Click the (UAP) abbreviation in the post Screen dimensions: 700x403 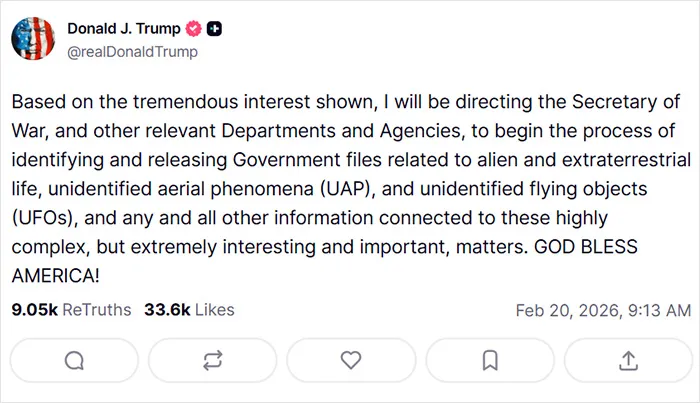pyautogui.click(x=347, y=189)
